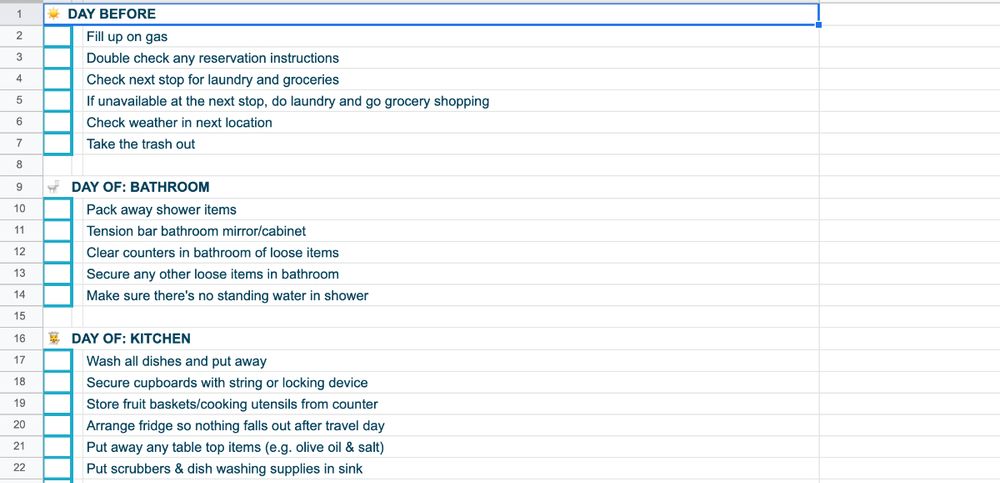Screen dimensions: 1000x483
Task: Check the 'Fill up on gas' checkbox
Action: click(58, 37)
